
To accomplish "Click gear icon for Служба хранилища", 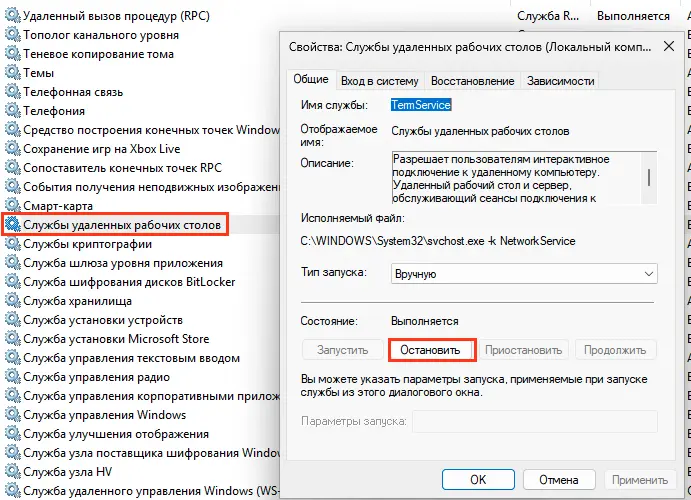I will (x=12, y=300).
